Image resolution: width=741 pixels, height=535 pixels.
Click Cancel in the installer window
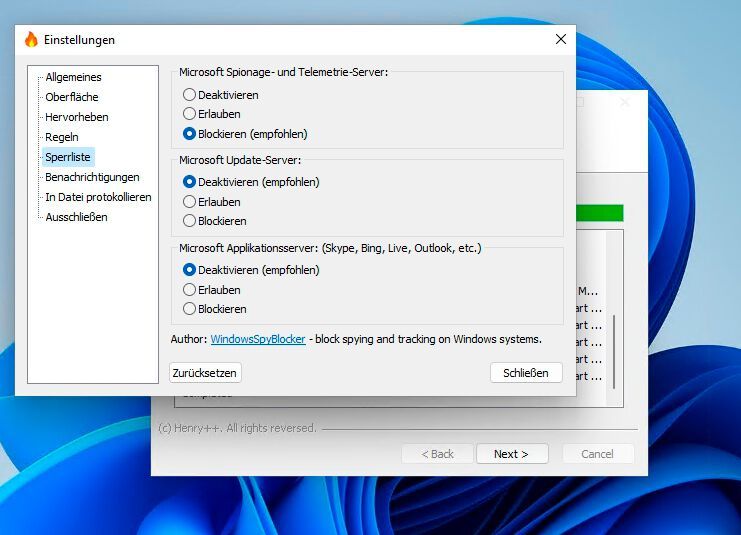pos(598,454)
